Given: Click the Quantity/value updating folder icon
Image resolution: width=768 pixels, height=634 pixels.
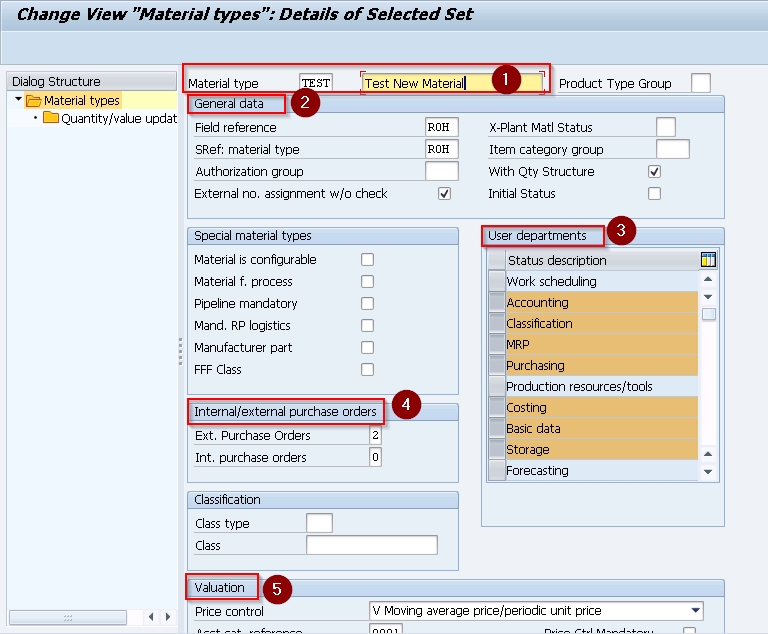Looking at the screenshot, I should pyautogui.click(x=51, y=118).
